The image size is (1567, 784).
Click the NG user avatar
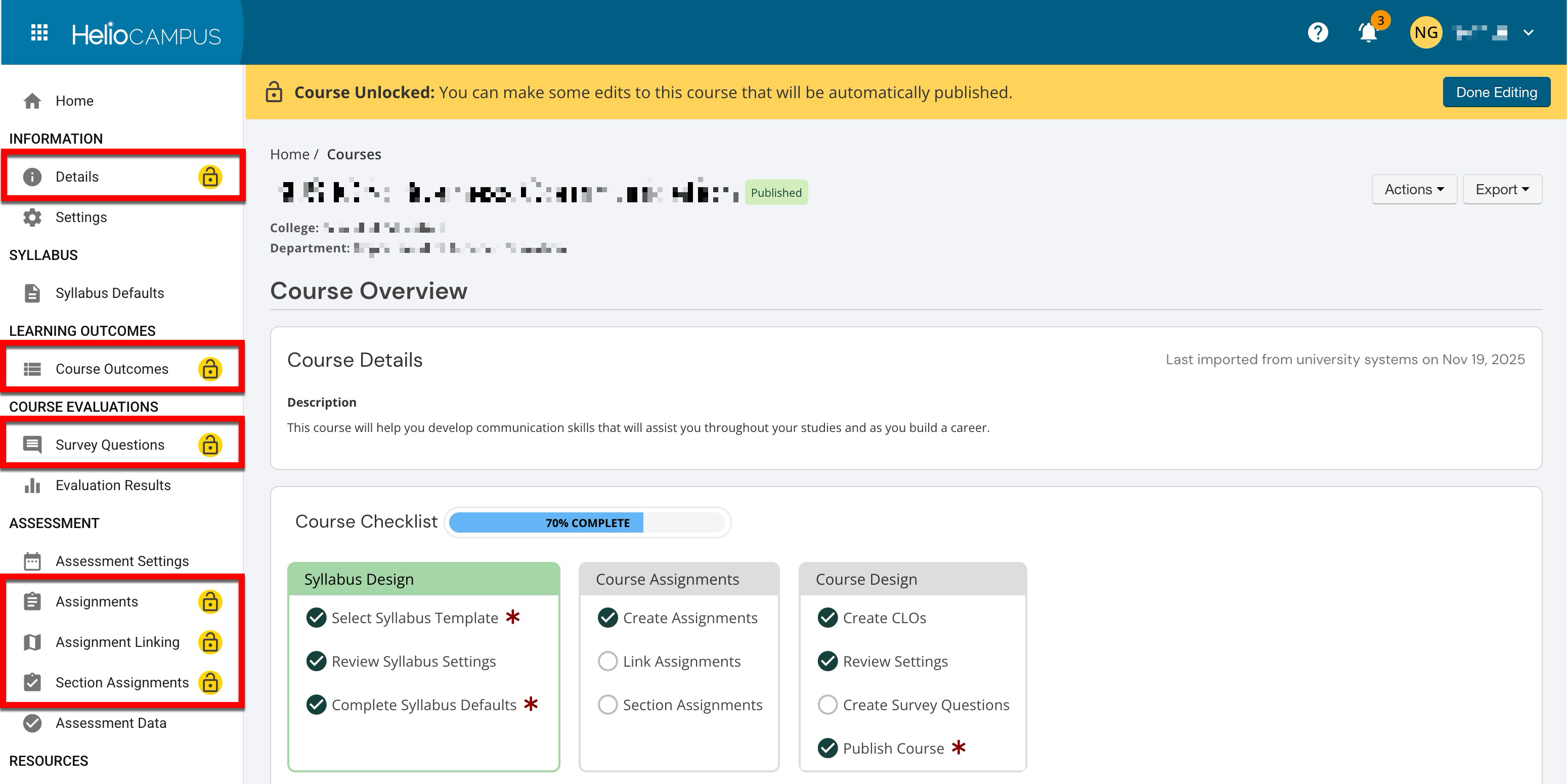pos(1425,33)
